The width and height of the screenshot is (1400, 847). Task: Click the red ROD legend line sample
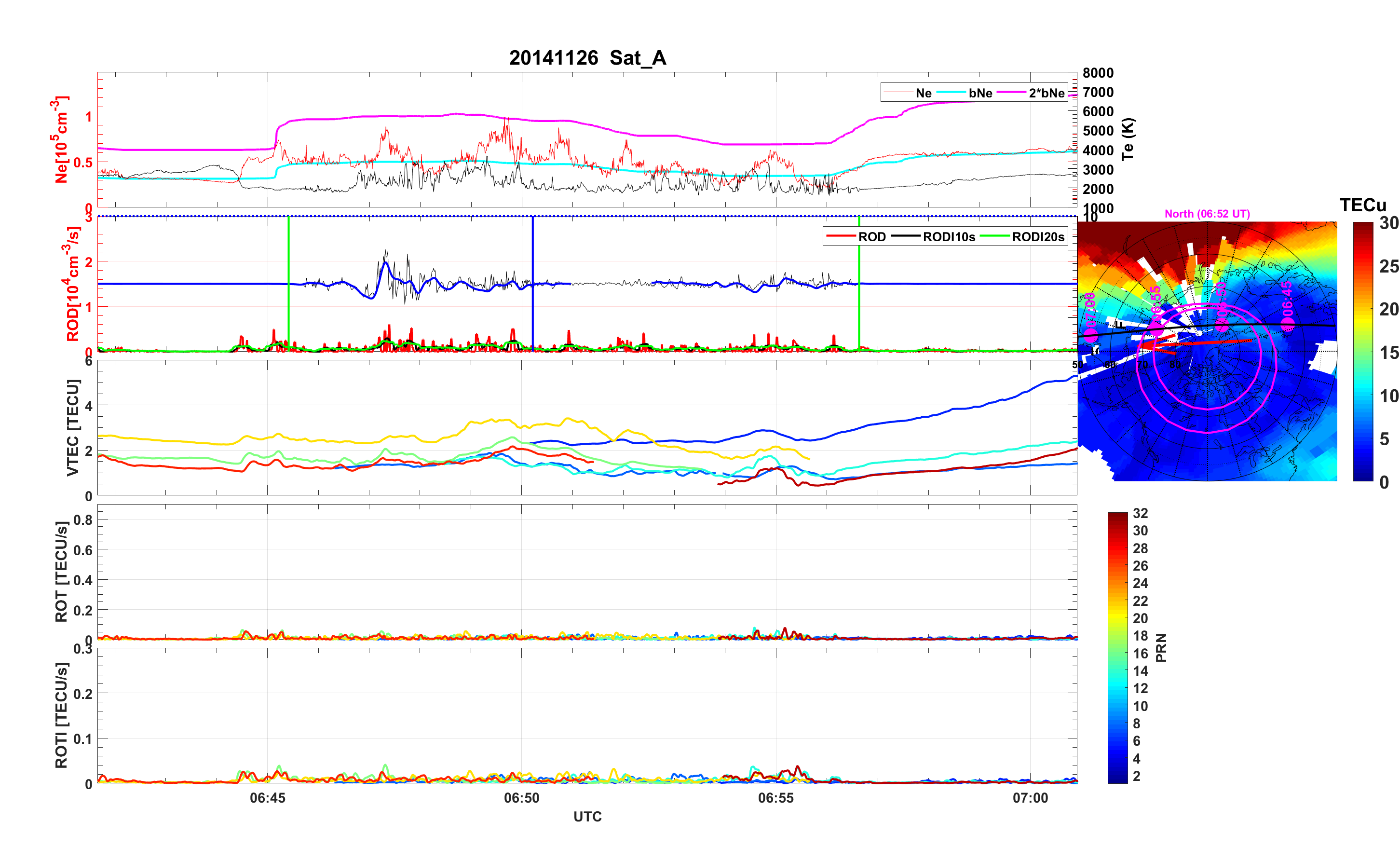841,236
